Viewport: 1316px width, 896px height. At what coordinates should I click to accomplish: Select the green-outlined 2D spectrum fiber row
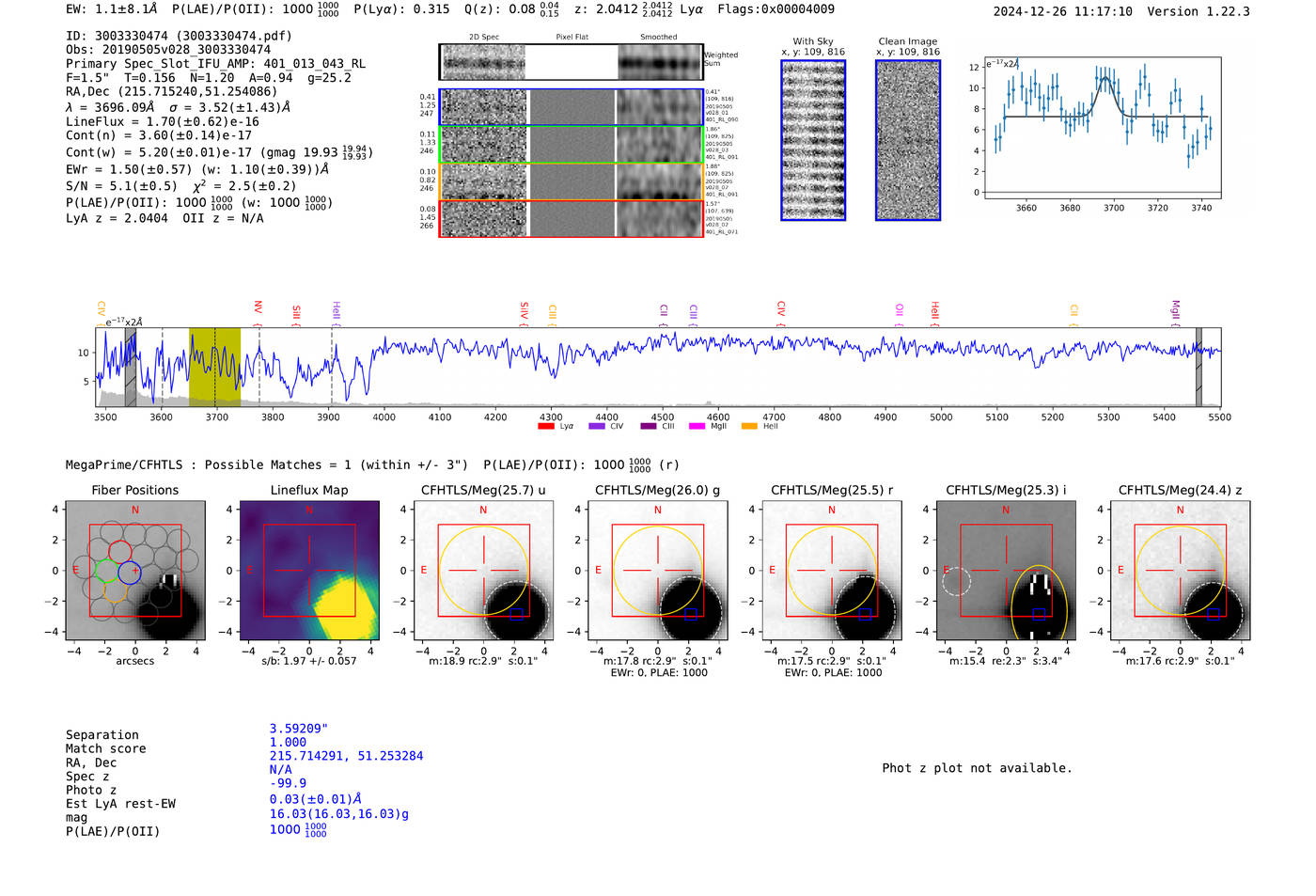pyautogui.click(x=572, y=145)
